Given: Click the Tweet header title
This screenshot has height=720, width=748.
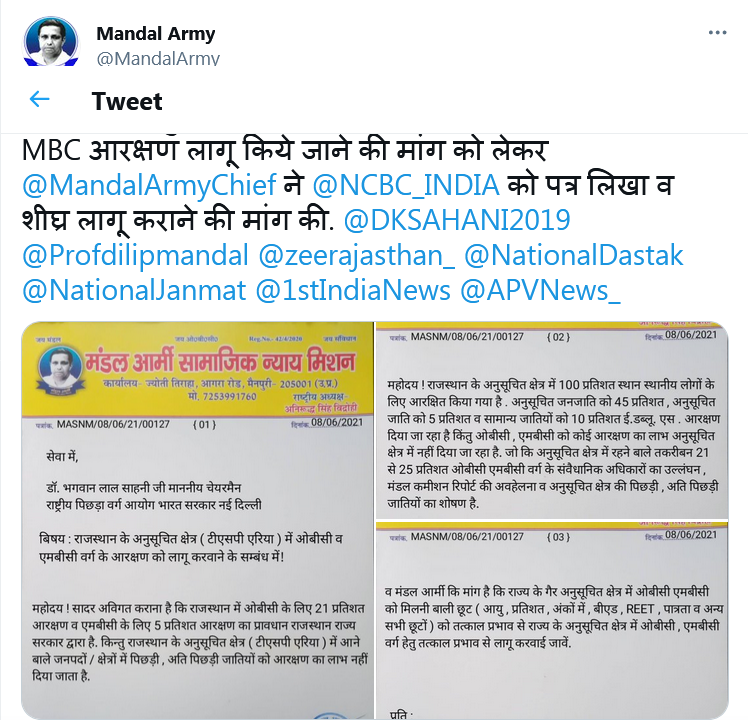Looking at the screenshot, I should 127,101.
